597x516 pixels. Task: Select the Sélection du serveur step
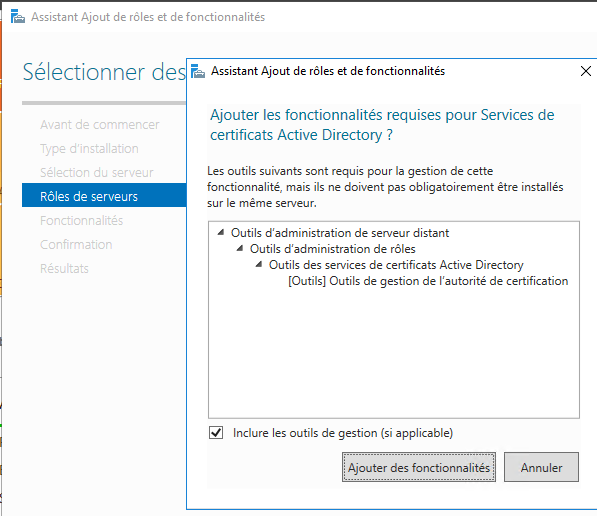pyautogui.click(x=97, y=173)
